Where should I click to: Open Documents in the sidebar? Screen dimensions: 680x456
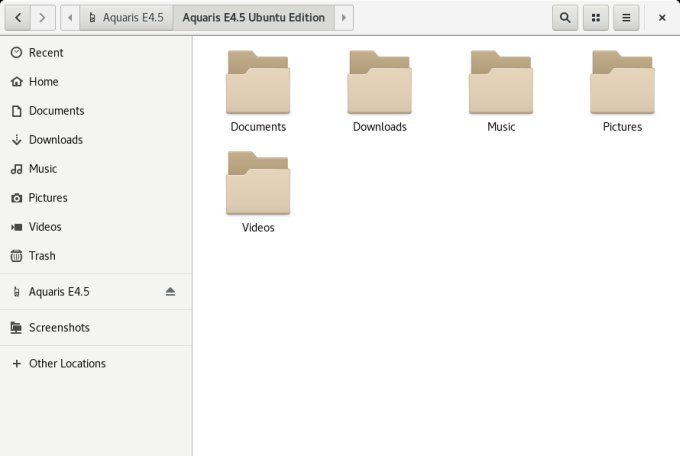96,111
